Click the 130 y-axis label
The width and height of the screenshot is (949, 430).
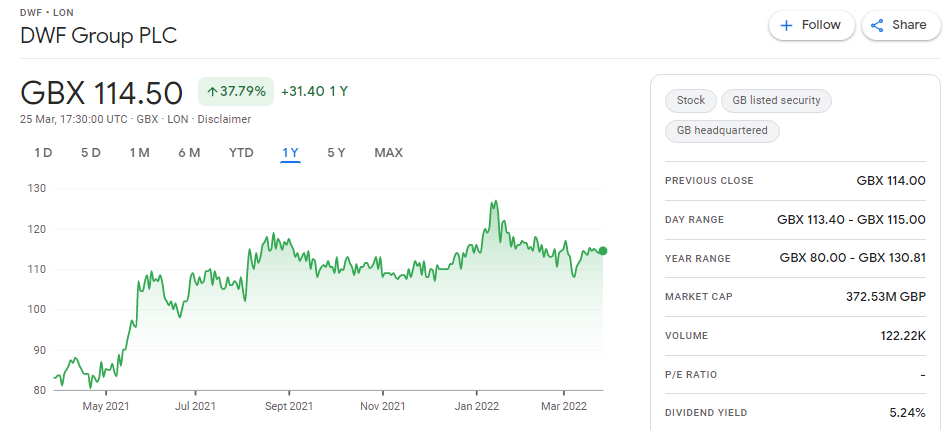[38, 189]
